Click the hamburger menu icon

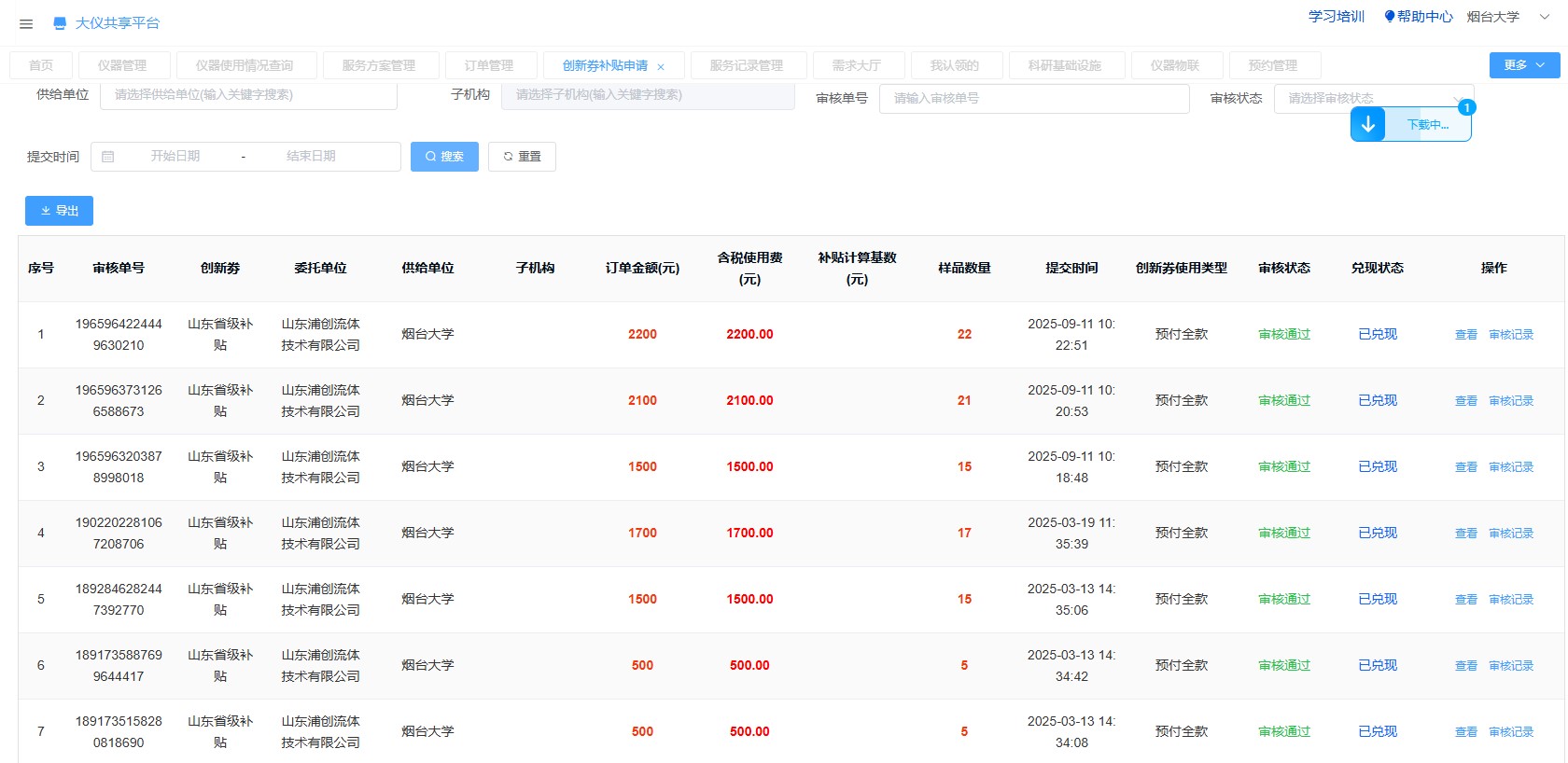[26, 24]
